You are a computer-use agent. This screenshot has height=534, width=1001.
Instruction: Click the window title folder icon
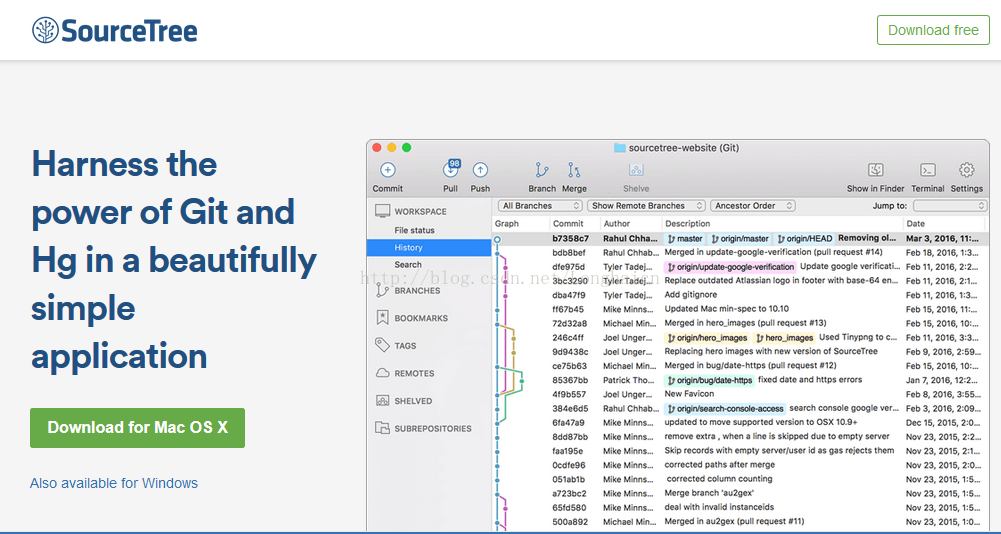pos(619,148)
